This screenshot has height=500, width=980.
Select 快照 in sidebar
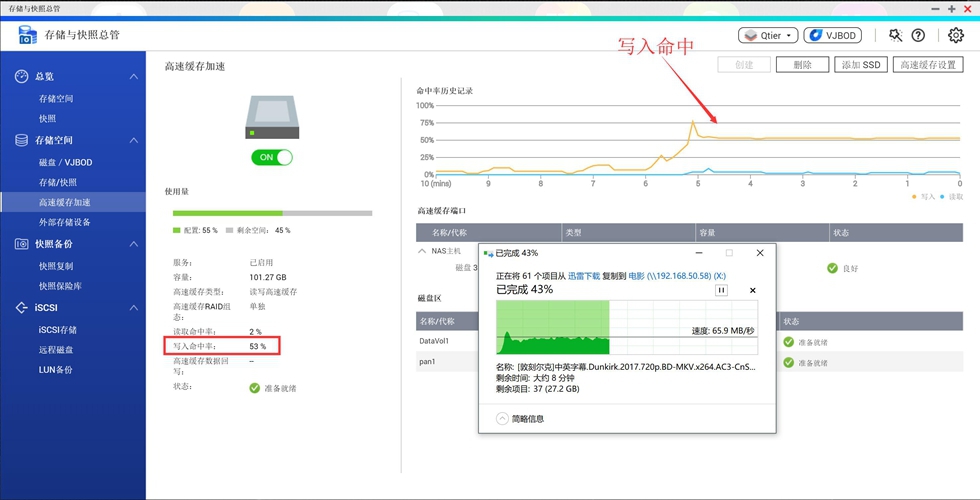pos(48,119)
